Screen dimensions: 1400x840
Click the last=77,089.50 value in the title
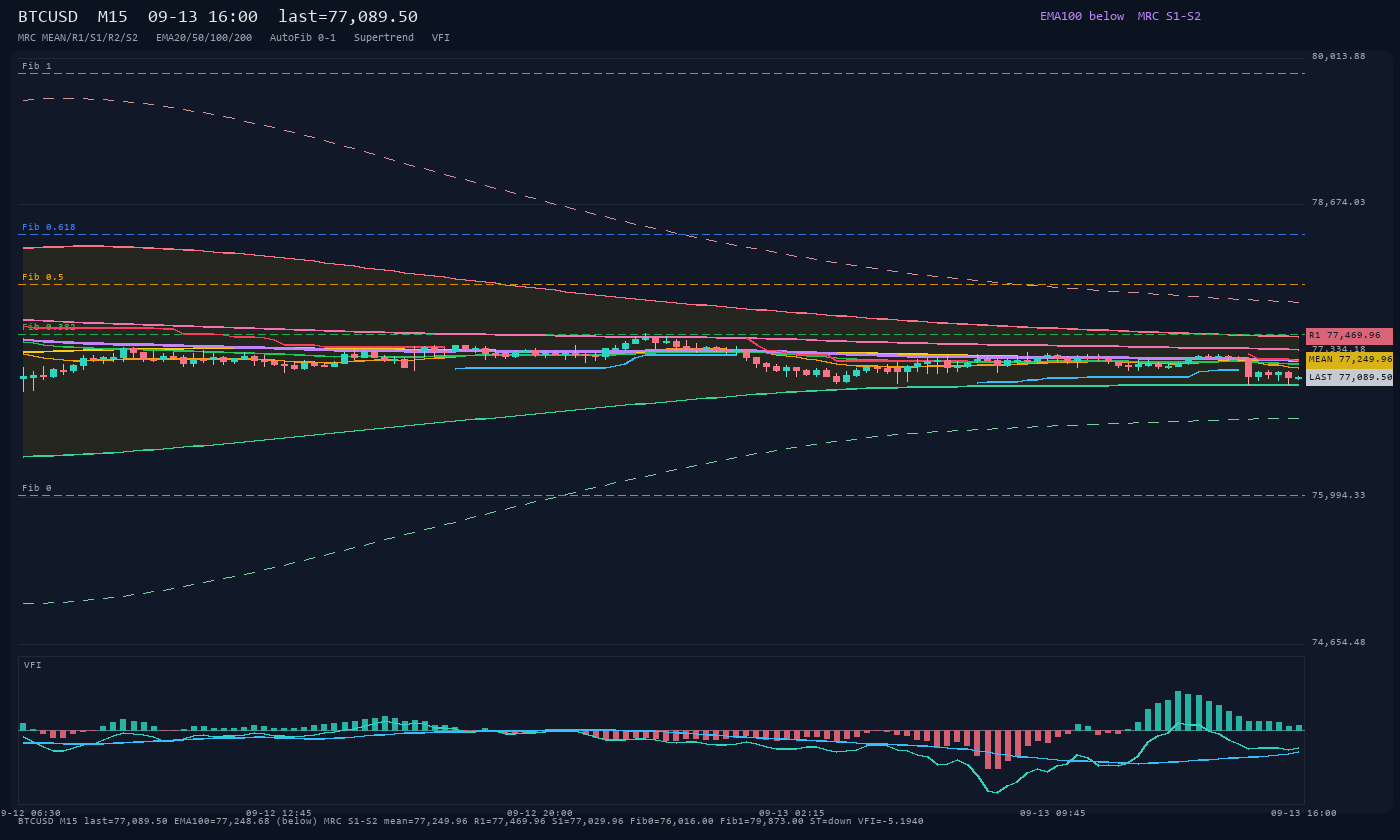[348, 16]
